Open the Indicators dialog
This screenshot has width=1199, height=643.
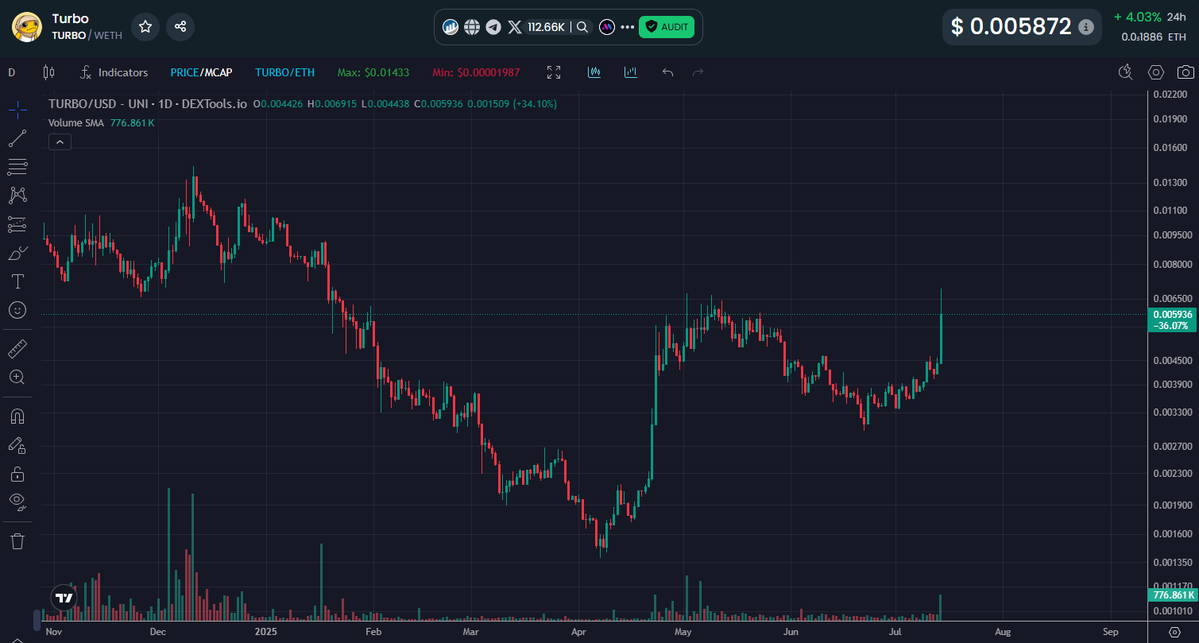tap(114, 73)
